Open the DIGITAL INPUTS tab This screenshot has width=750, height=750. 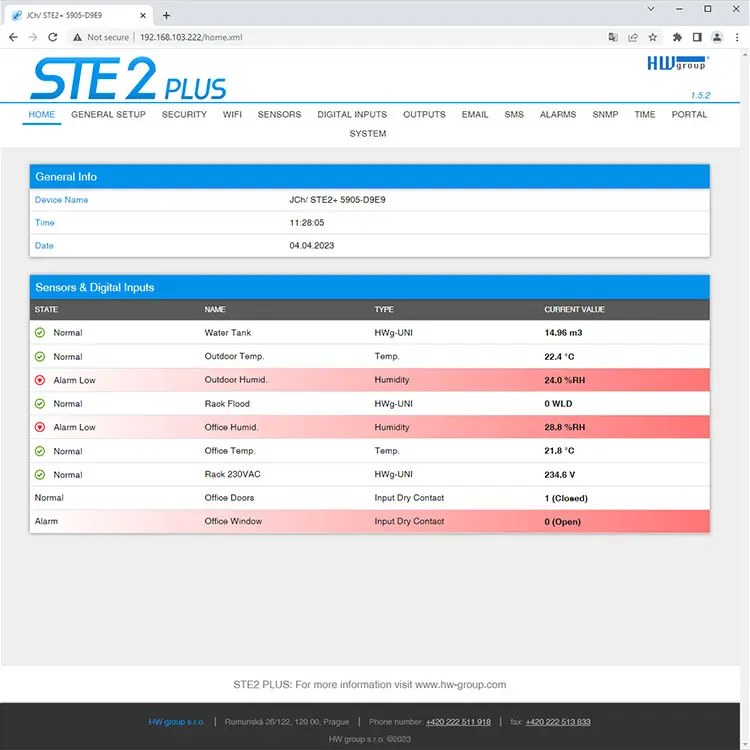352,114
